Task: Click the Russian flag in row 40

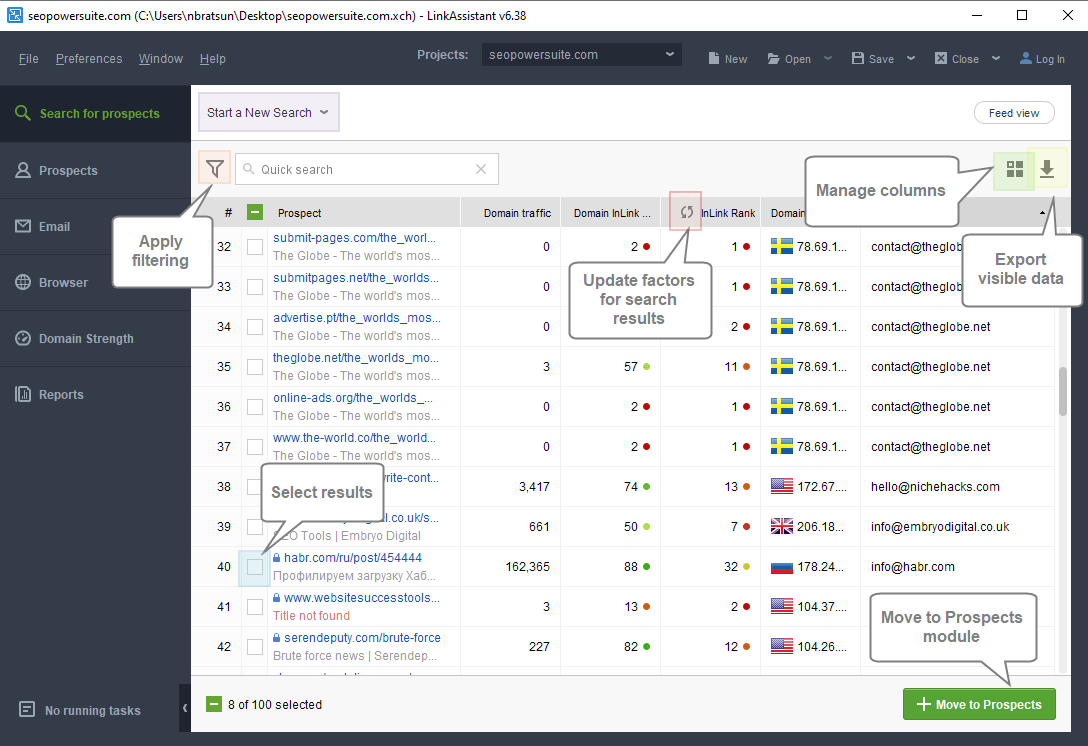Action: (781, 566)
